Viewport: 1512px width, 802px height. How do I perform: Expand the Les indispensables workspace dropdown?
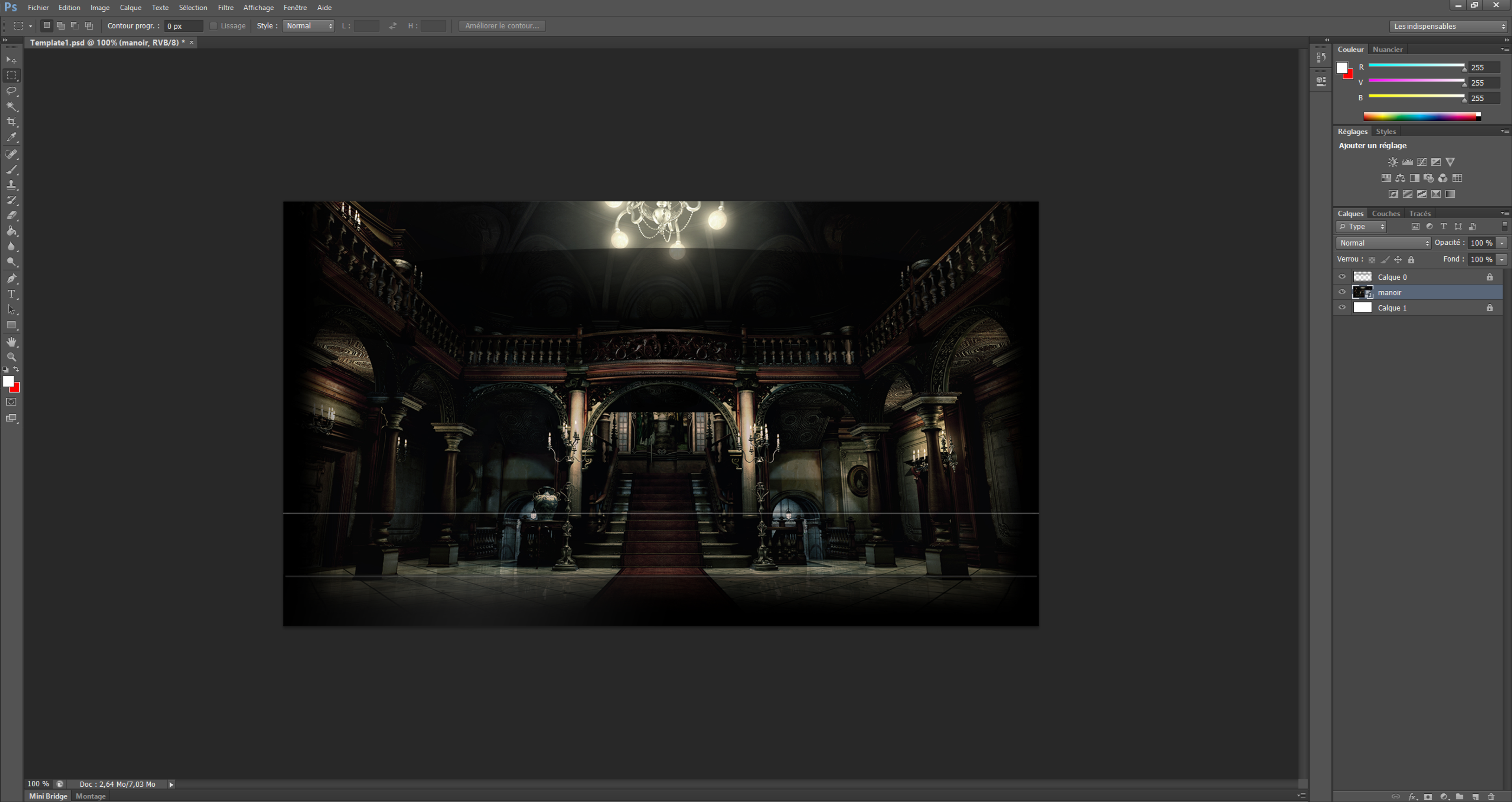[1448, 26]
